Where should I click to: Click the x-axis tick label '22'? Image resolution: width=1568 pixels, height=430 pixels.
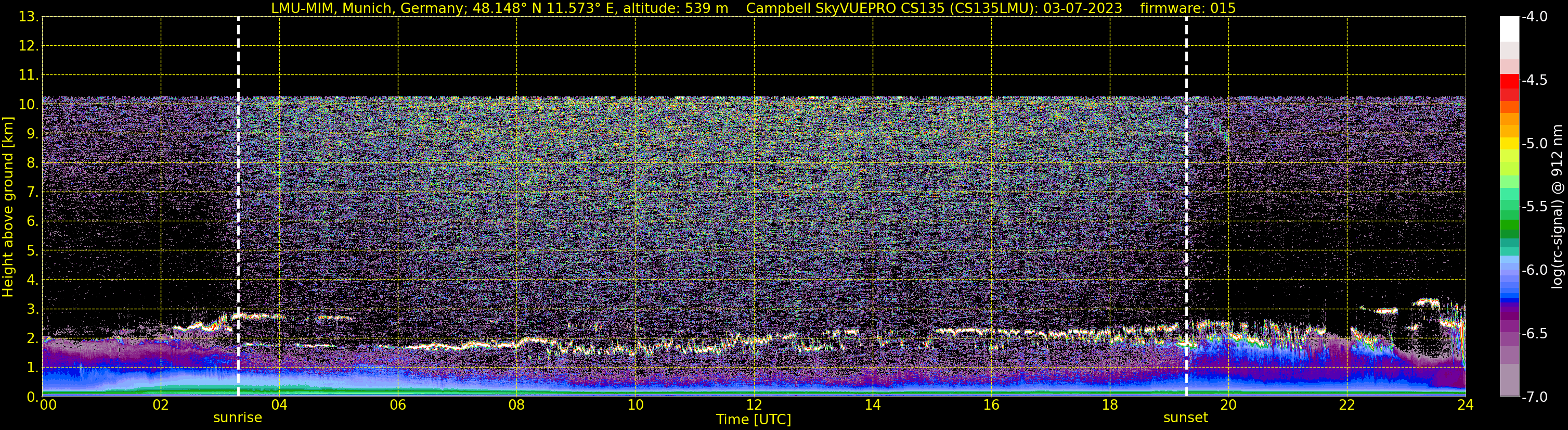(x=1347, y=405)
